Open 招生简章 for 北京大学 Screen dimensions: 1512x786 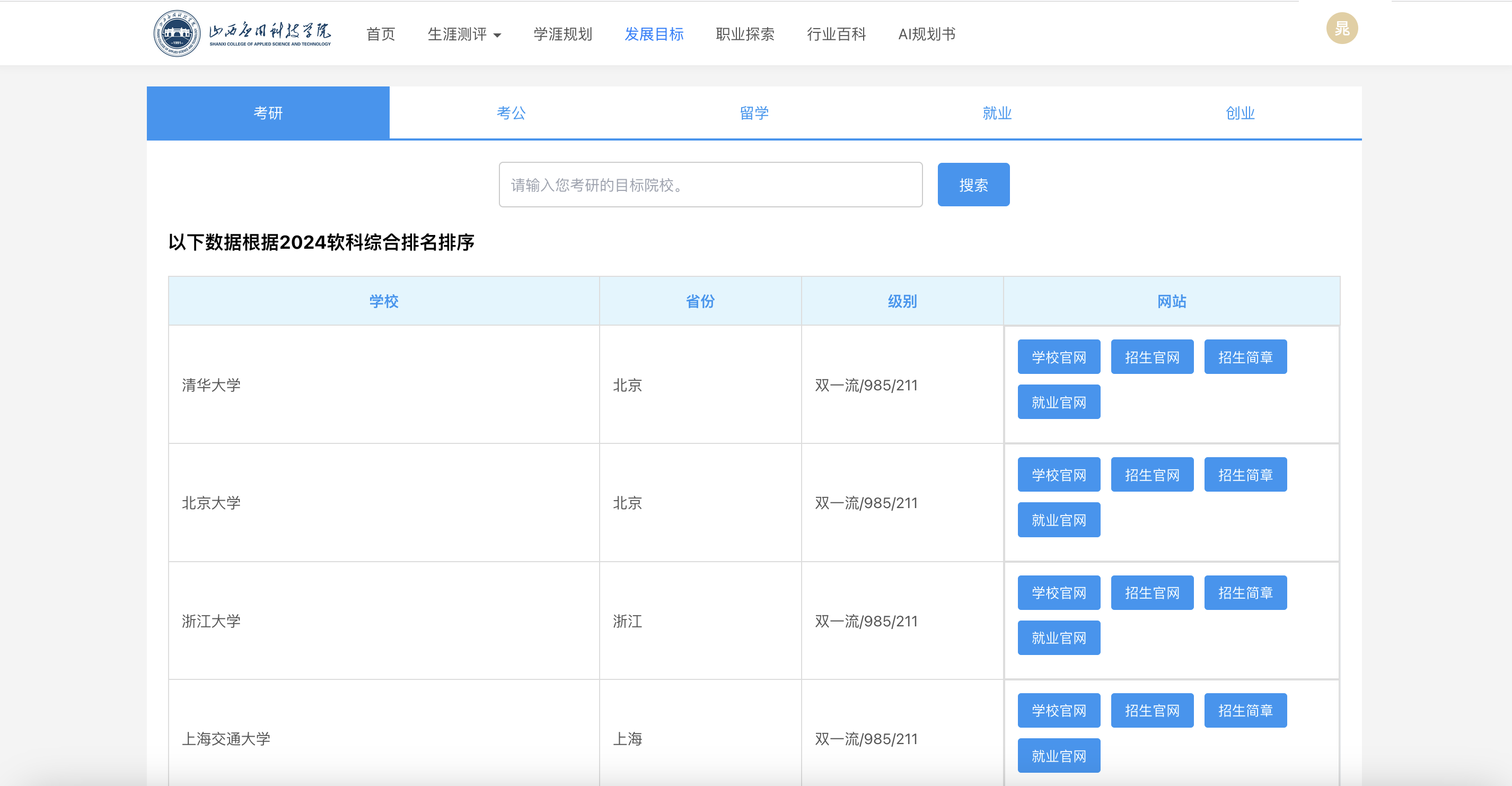(x=1245, y=475)
